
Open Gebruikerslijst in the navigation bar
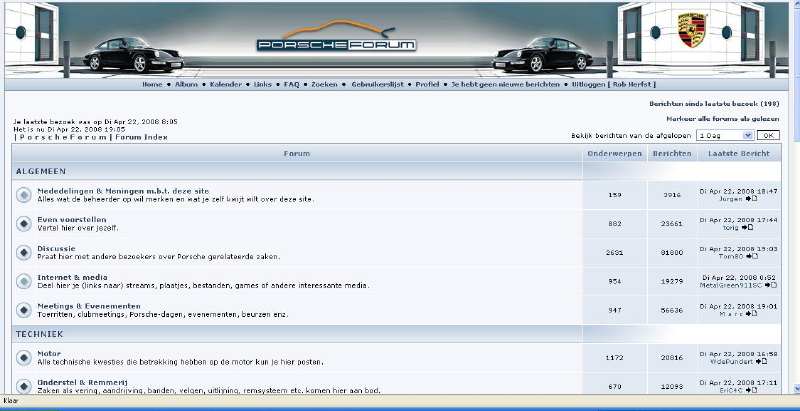coord(378,85)
